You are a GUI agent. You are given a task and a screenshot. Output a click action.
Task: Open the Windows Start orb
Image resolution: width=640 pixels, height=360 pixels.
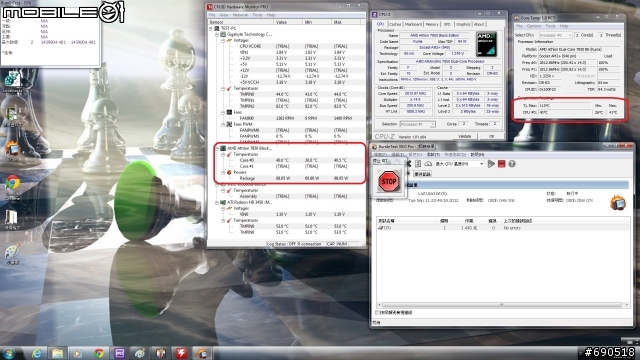click(9, 353)
